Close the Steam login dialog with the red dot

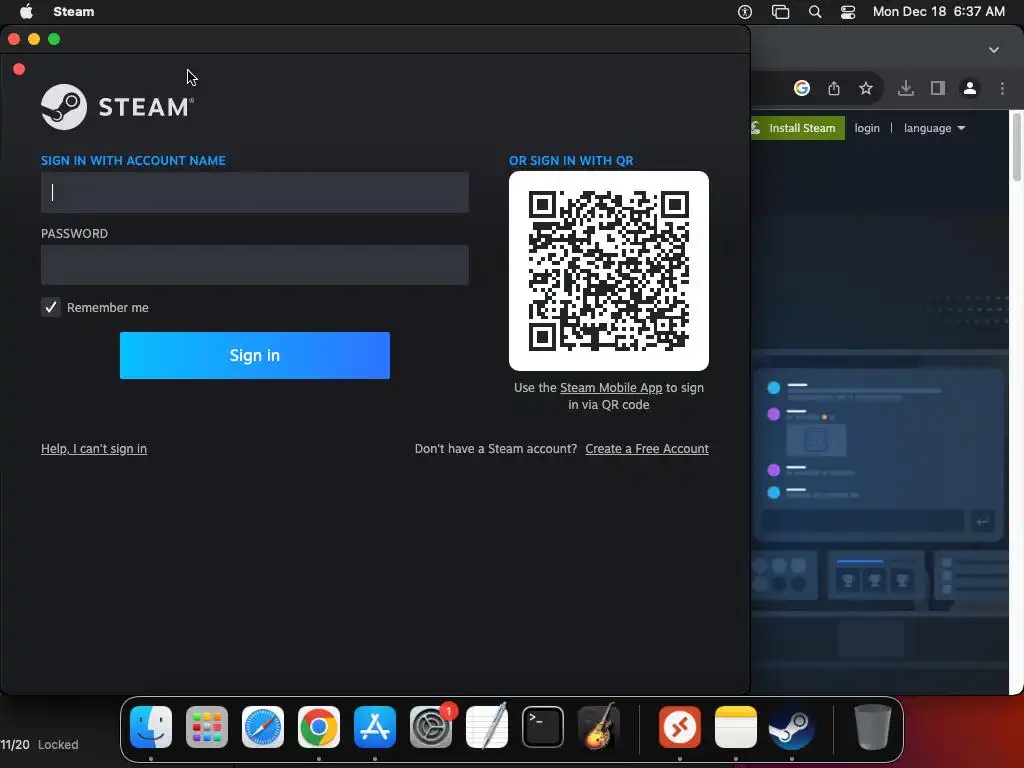click(x=19, y=69)
